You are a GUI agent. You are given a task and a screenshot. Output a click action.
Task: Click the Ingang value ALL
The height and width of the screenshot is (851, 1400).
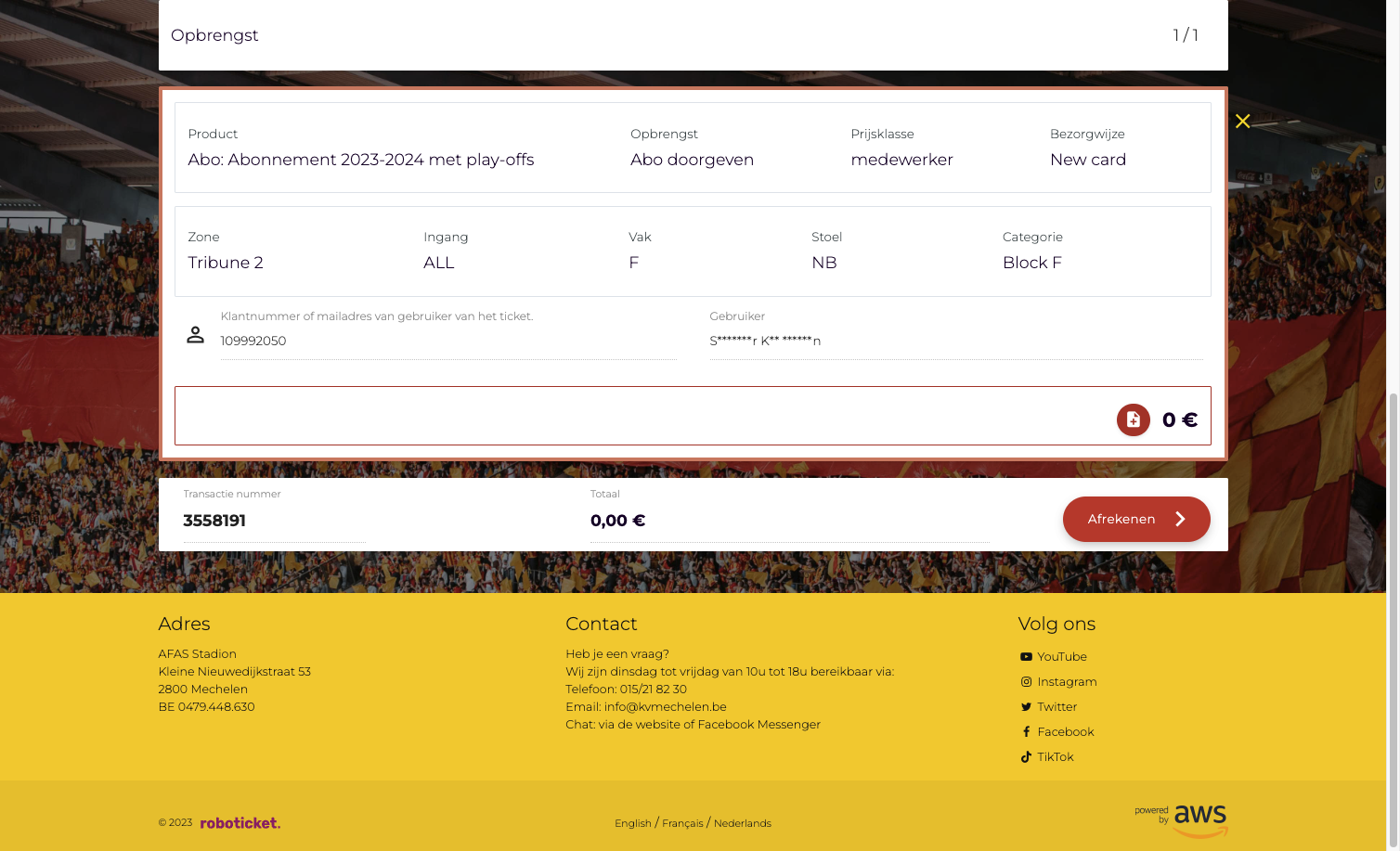point(439,263)
